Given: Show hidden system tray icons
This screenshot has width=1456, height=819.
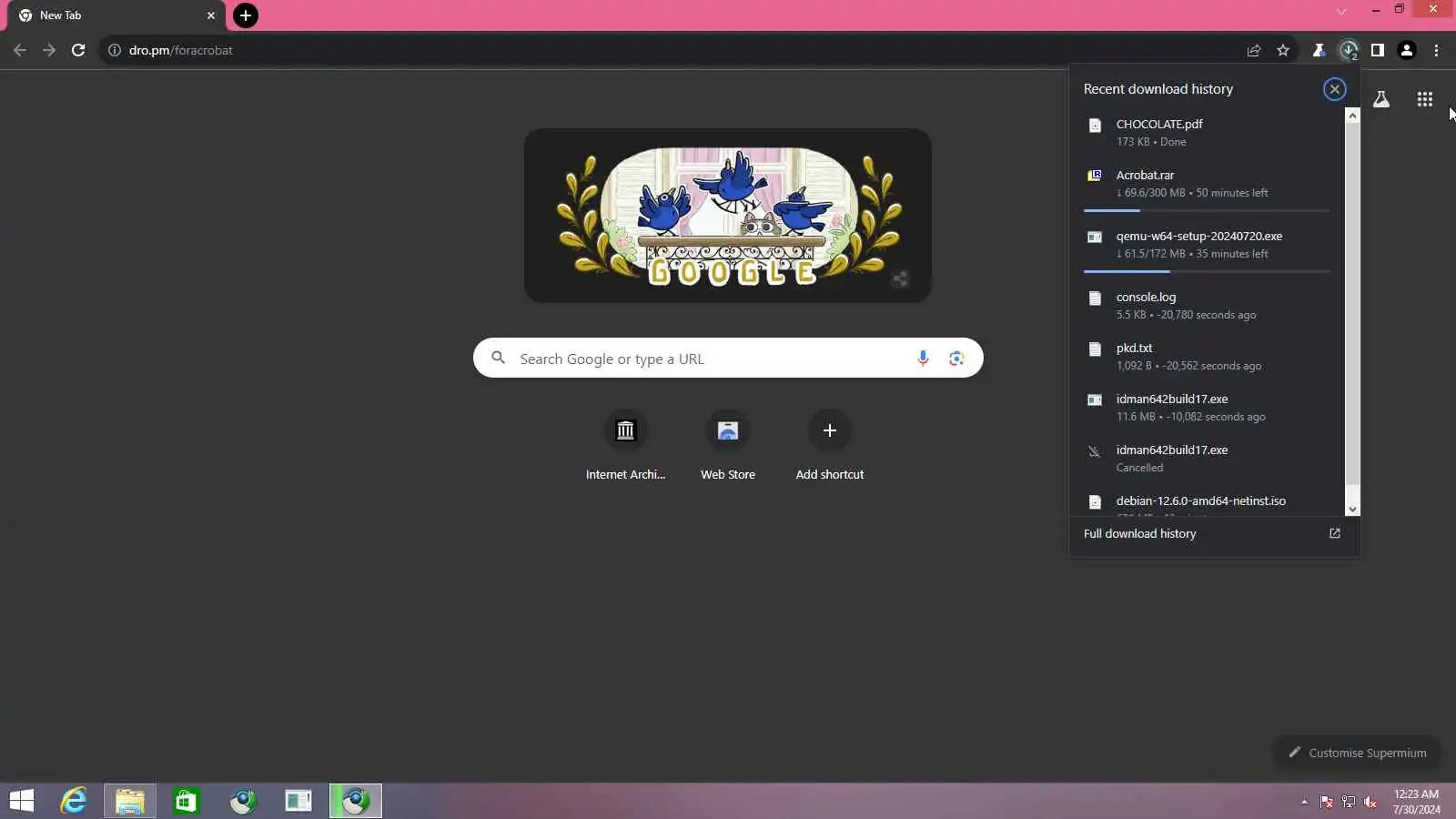Looking at the screenshot, I should pos(1304,802).
